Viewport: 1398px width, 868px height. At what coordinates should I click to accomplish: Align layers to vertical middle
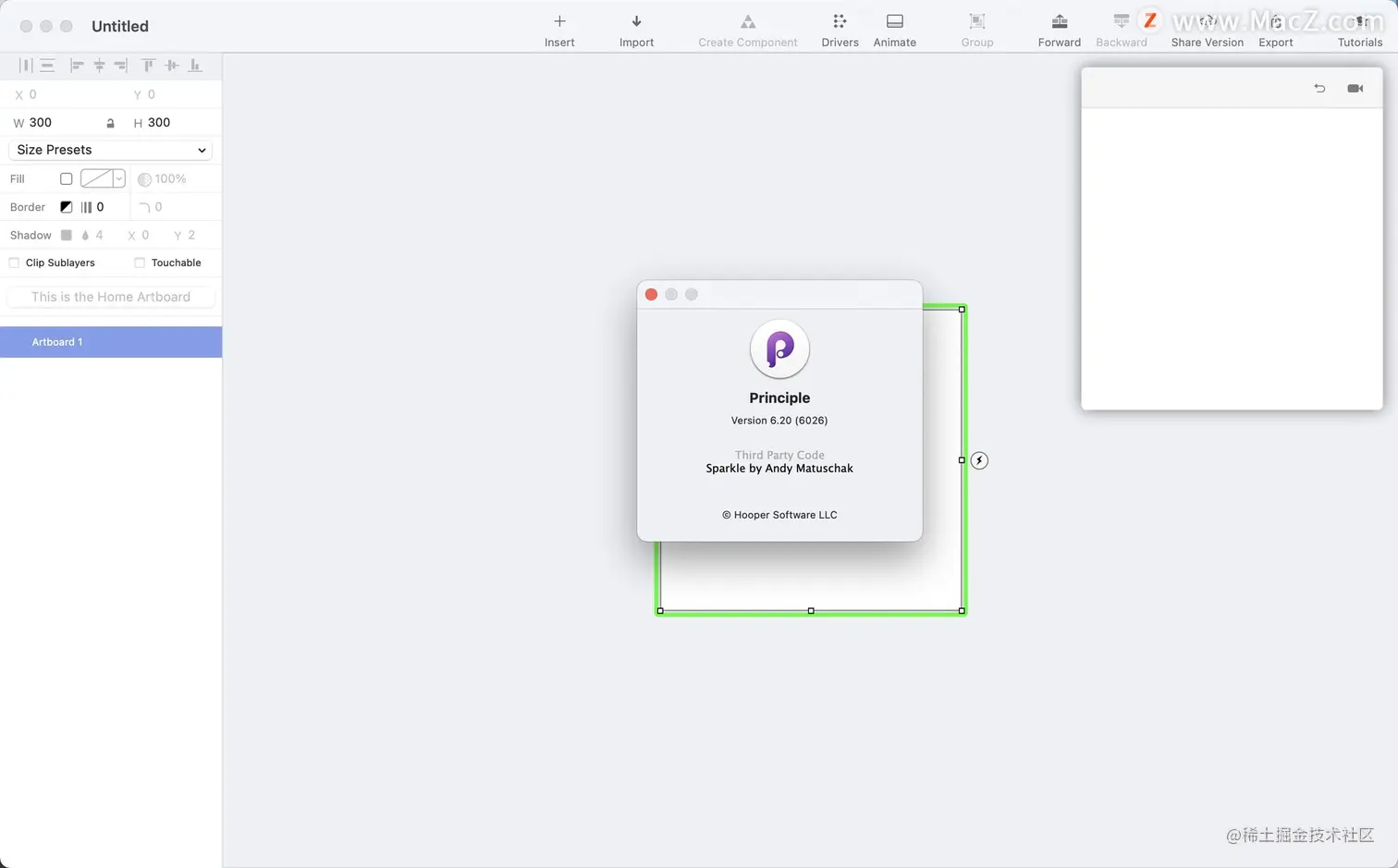coord(171,66)
